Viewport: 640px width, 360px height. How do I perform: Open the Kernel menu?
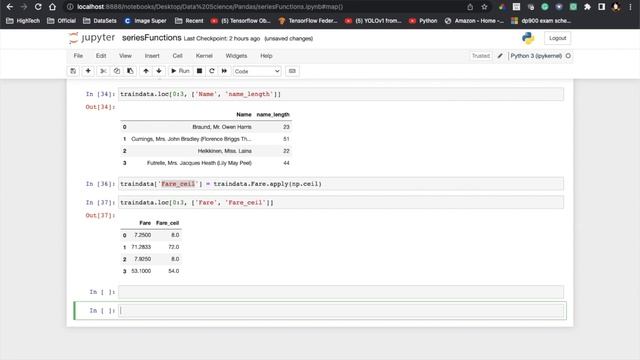(204, 56)
